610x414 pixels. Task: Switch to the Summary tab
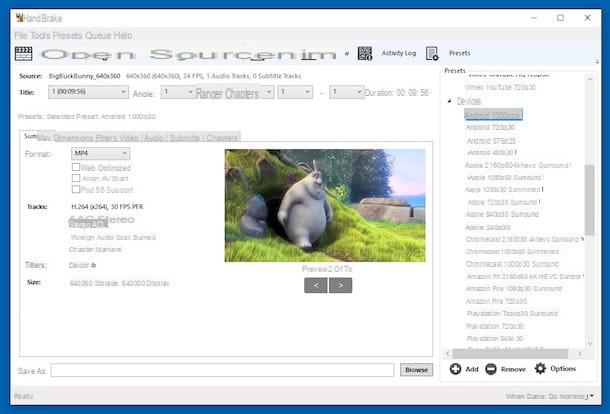pos(30,136)
